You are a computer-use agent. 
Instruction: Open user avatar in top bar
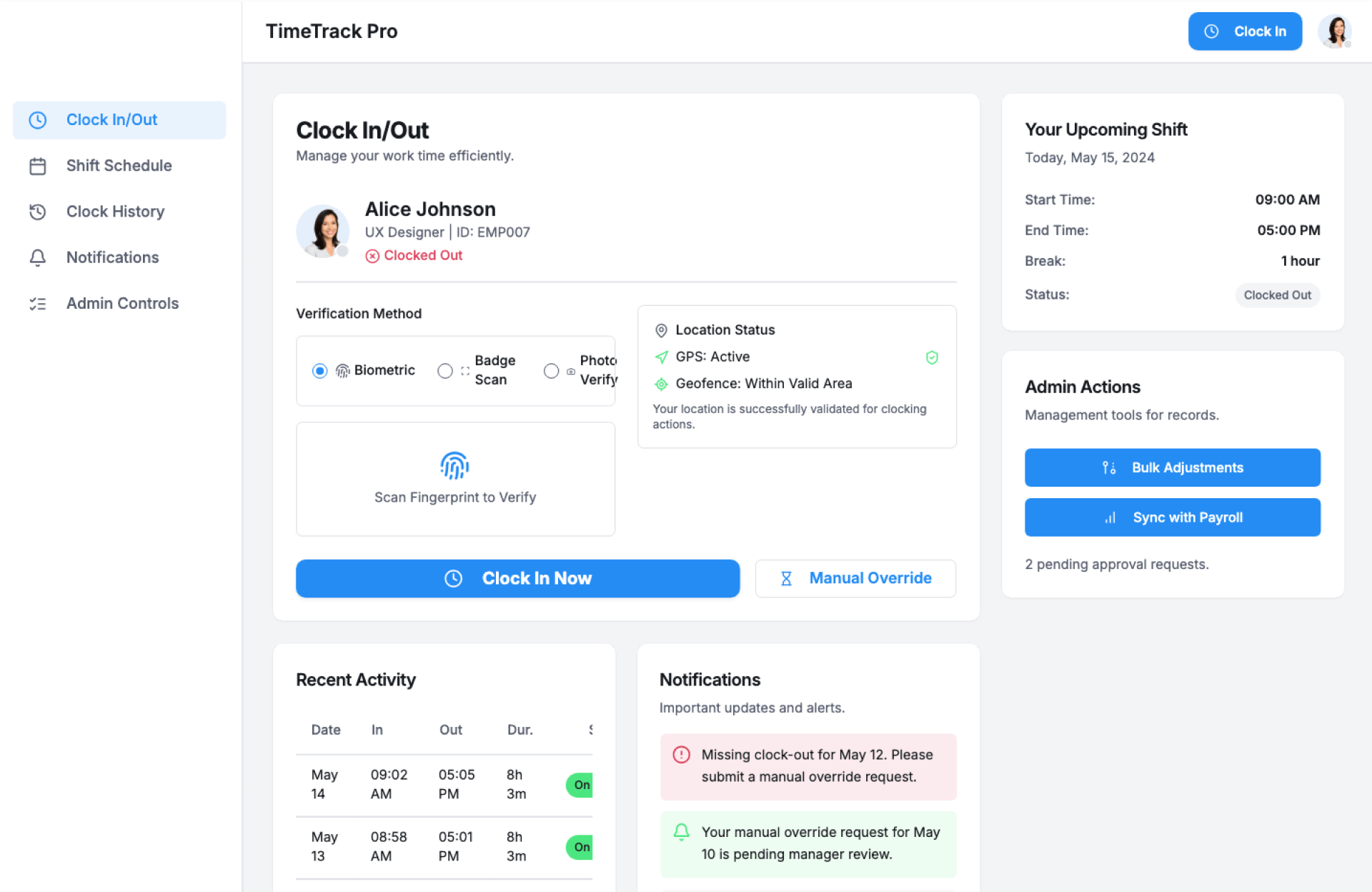point(1334,31)
